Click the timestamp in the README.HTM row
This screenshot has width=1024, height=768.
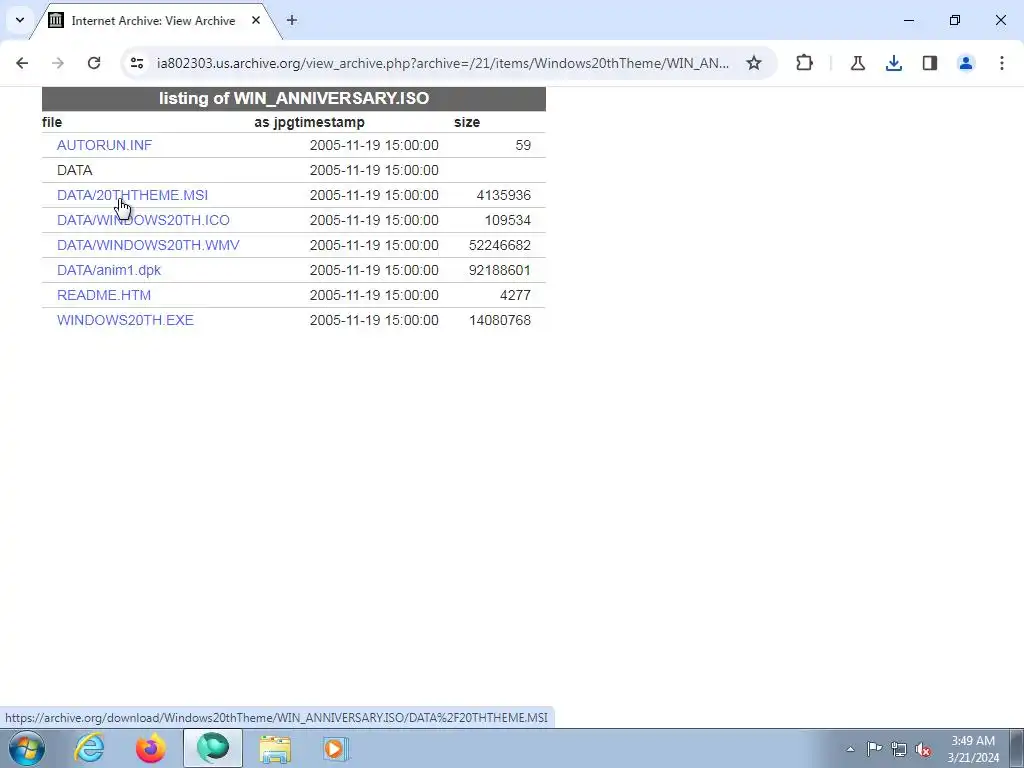coord(374,295)
